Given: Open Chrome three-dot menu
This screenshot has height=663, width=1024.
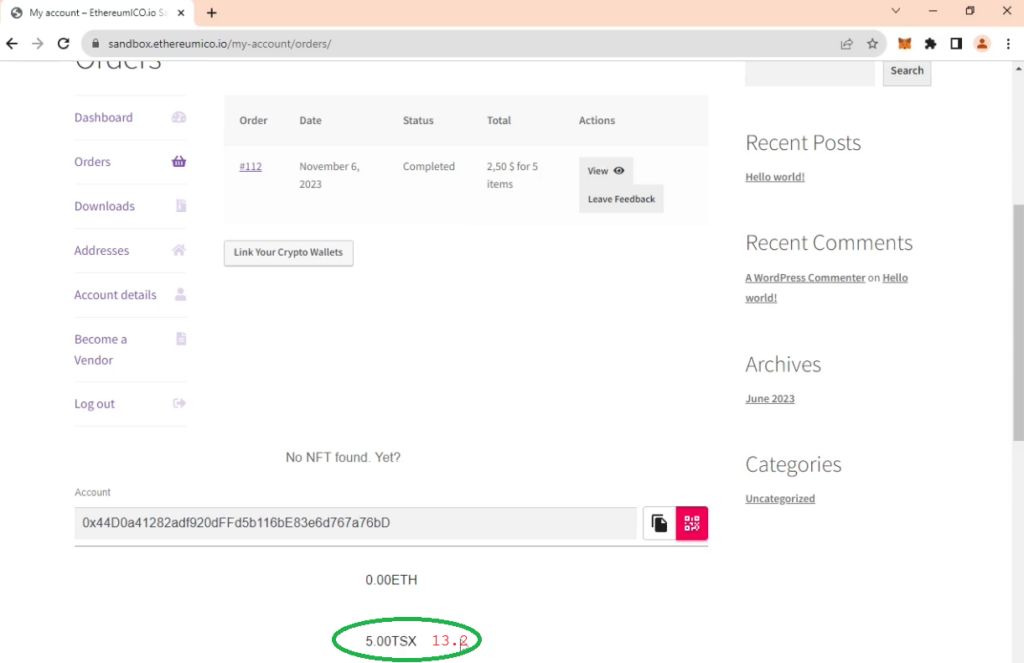Looking at the screenshot, I should tap(1008, 44).
